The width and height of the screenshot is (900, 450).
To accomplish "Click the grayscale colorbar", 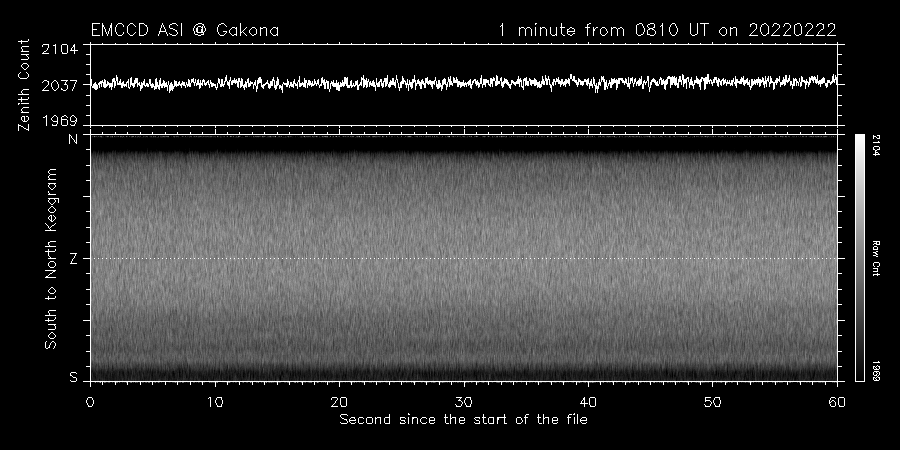I will (859, 258).
